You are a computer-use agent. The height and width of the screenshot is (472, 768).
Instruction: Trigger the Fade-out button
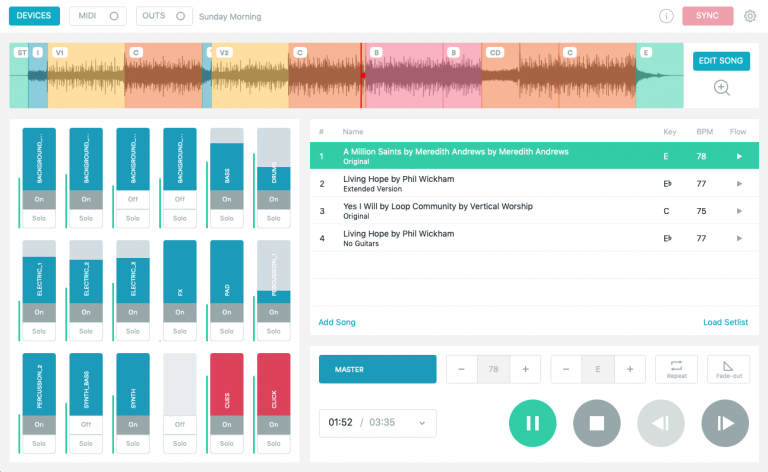click(728, 369)
